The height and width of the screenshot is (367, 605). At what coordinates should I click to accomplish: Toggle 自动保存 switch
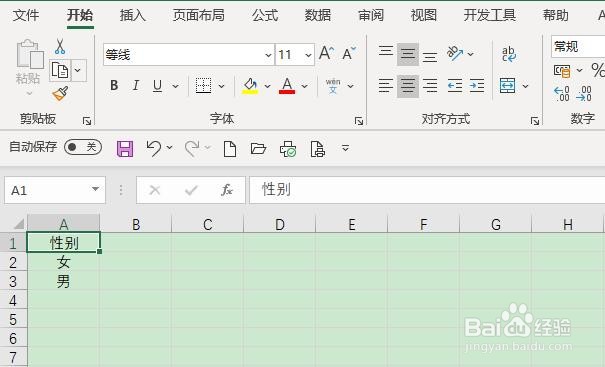click(x=83, y=147)
